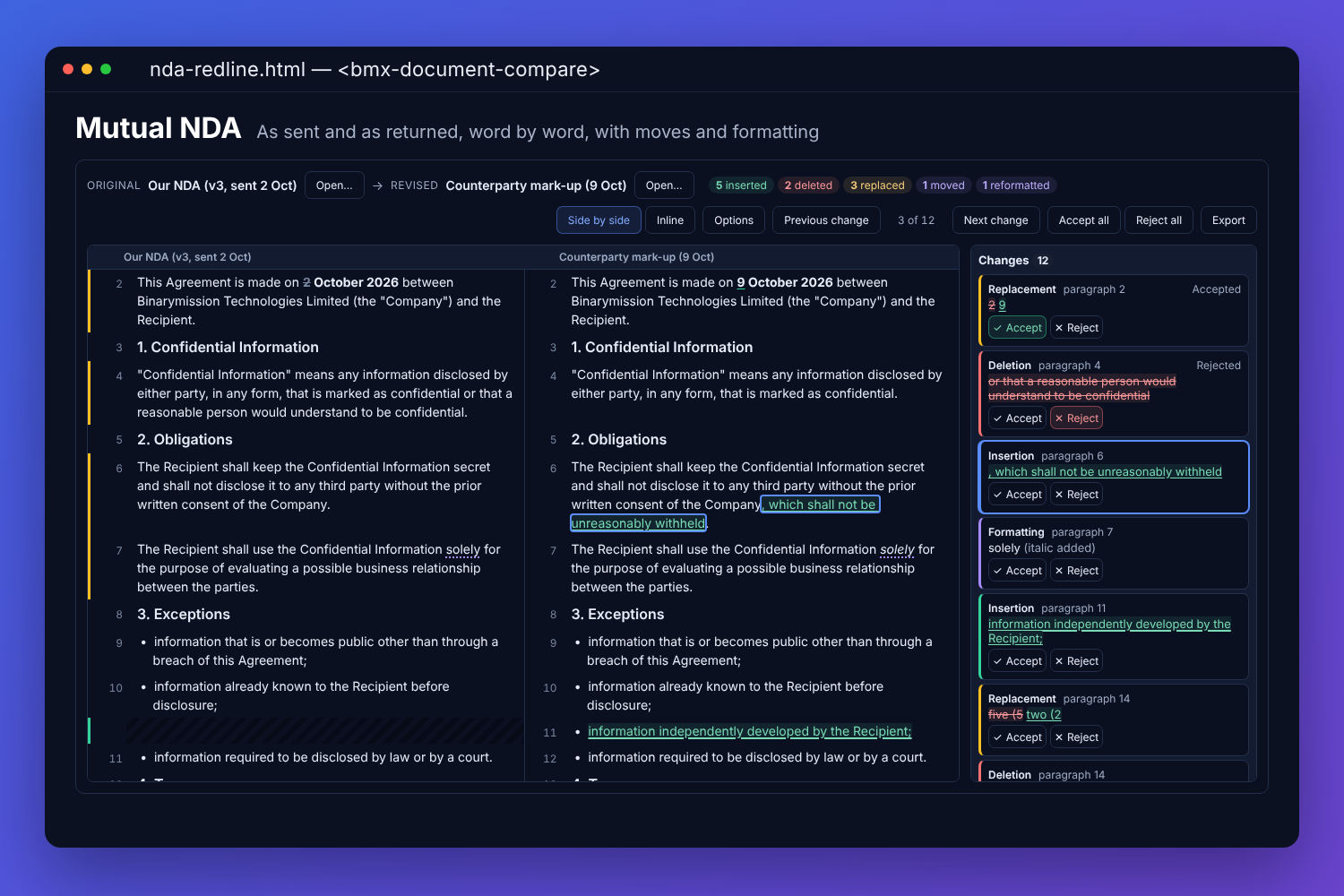This screenshot has height=896, width=1344.
Task: Click Accept all changes
Action: tap(1084, 220)
